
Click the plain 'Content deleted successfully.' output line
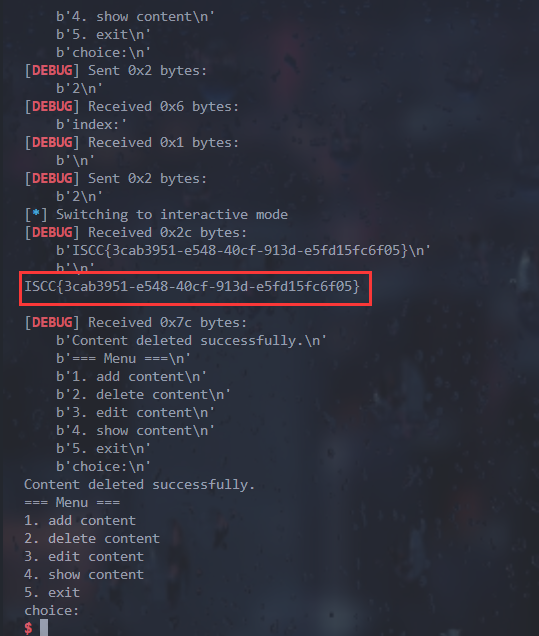tap(140, 485)
